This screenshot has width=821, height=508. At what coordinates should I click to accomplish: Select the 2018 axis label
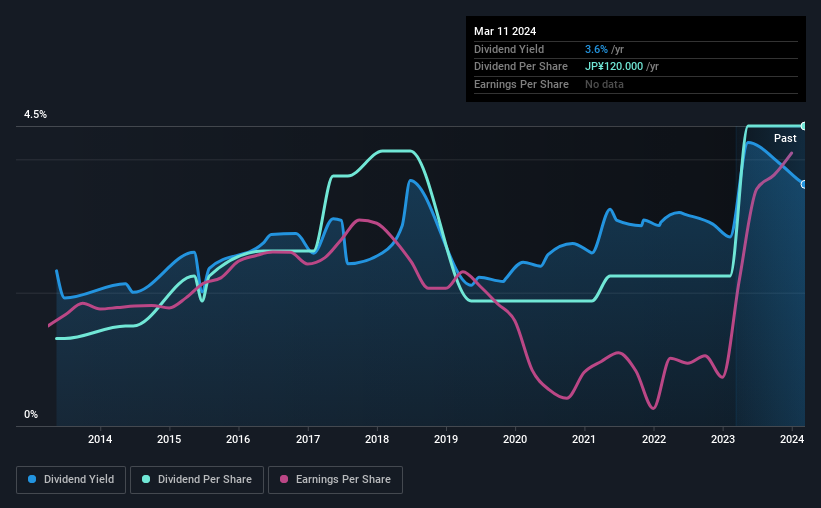pos(377,439)
